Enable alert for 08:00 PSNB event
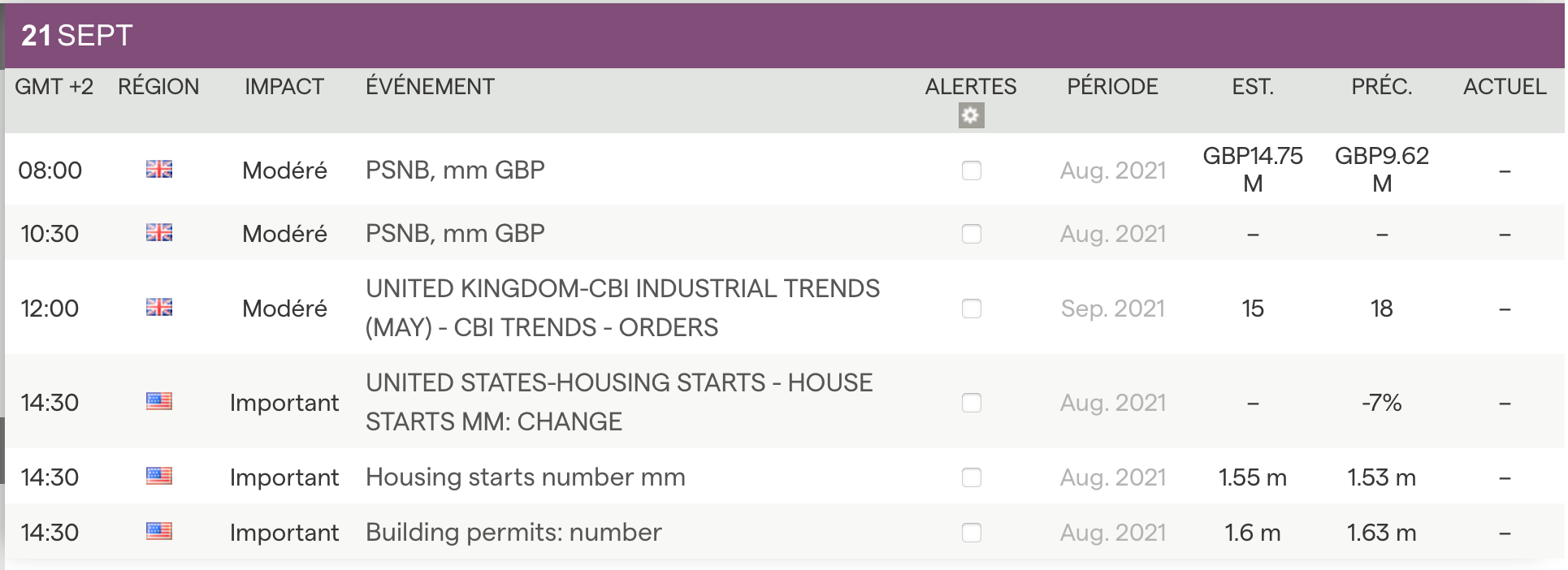Viewport: 1568px width, 570px height. 972,171
